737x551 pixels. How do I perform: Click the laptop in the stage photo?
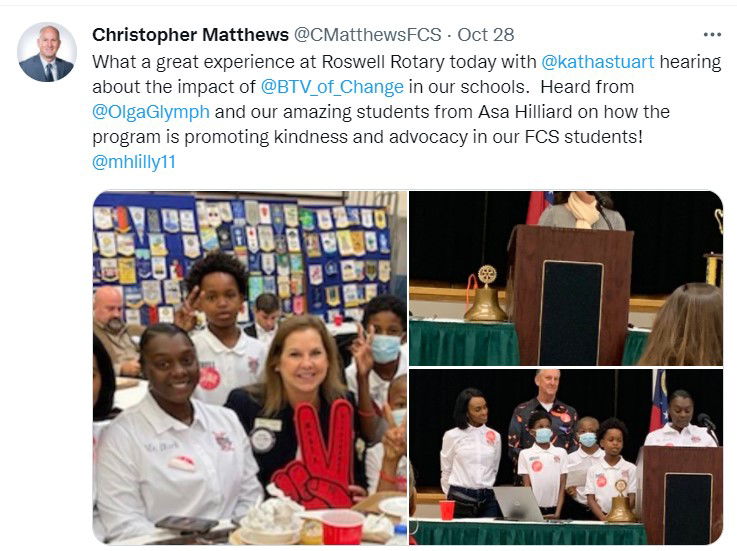pyautogui.click(x=517, y=503)
